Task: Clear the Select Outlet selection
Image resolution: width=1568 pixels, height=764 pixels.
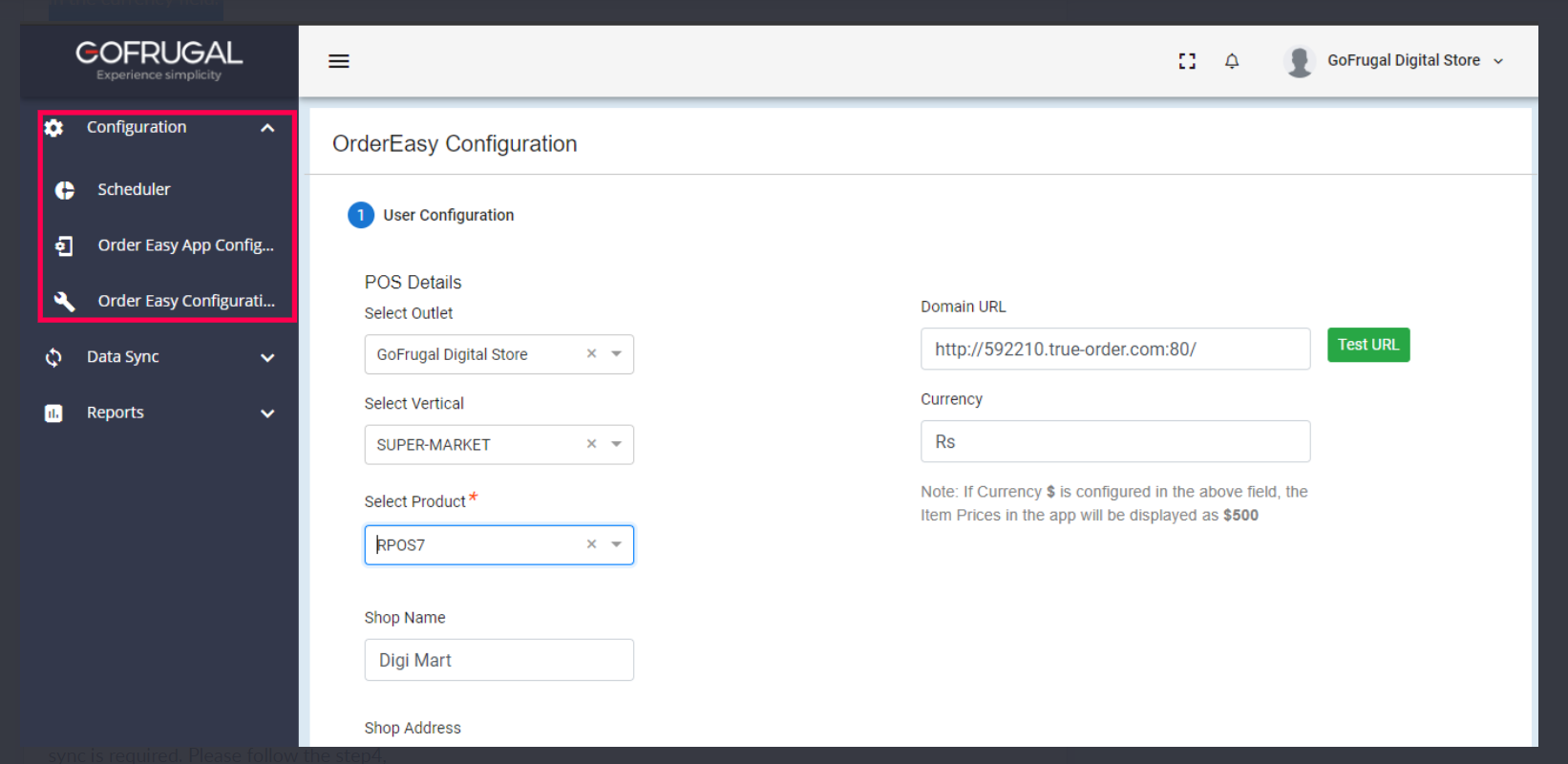Action: pyautogui.click(x=591, y=353)
